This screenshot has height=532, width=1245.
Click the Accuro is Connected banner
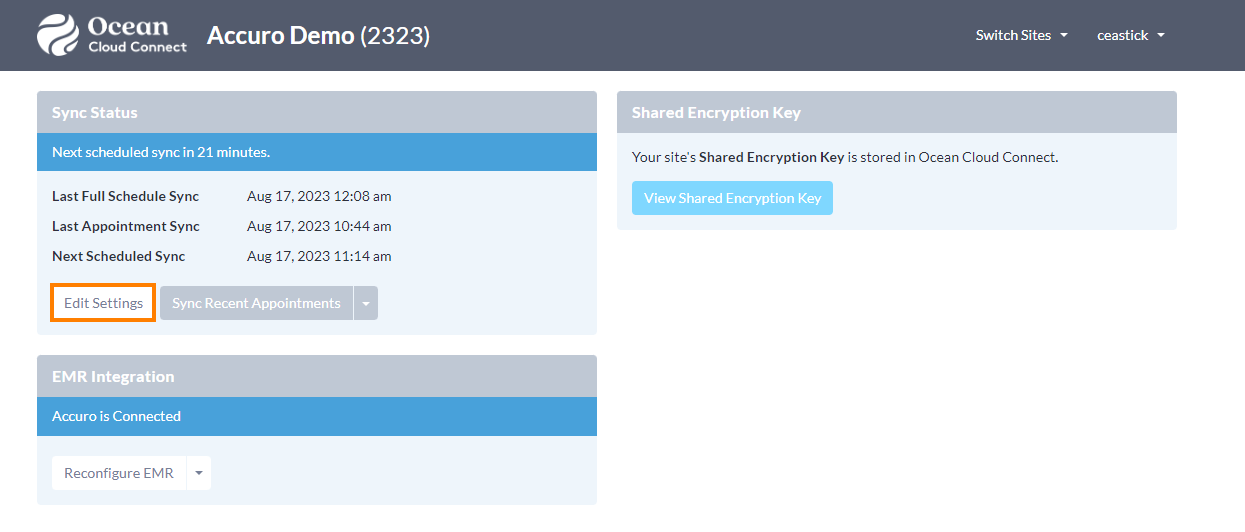317,416
